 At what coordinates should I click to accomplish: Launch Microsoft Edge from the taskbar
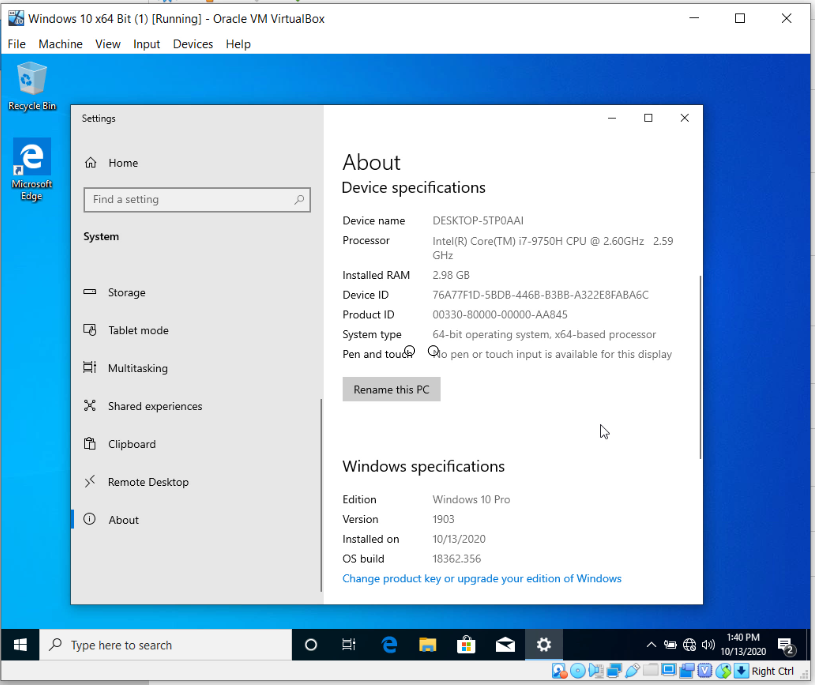click(389, 645)
